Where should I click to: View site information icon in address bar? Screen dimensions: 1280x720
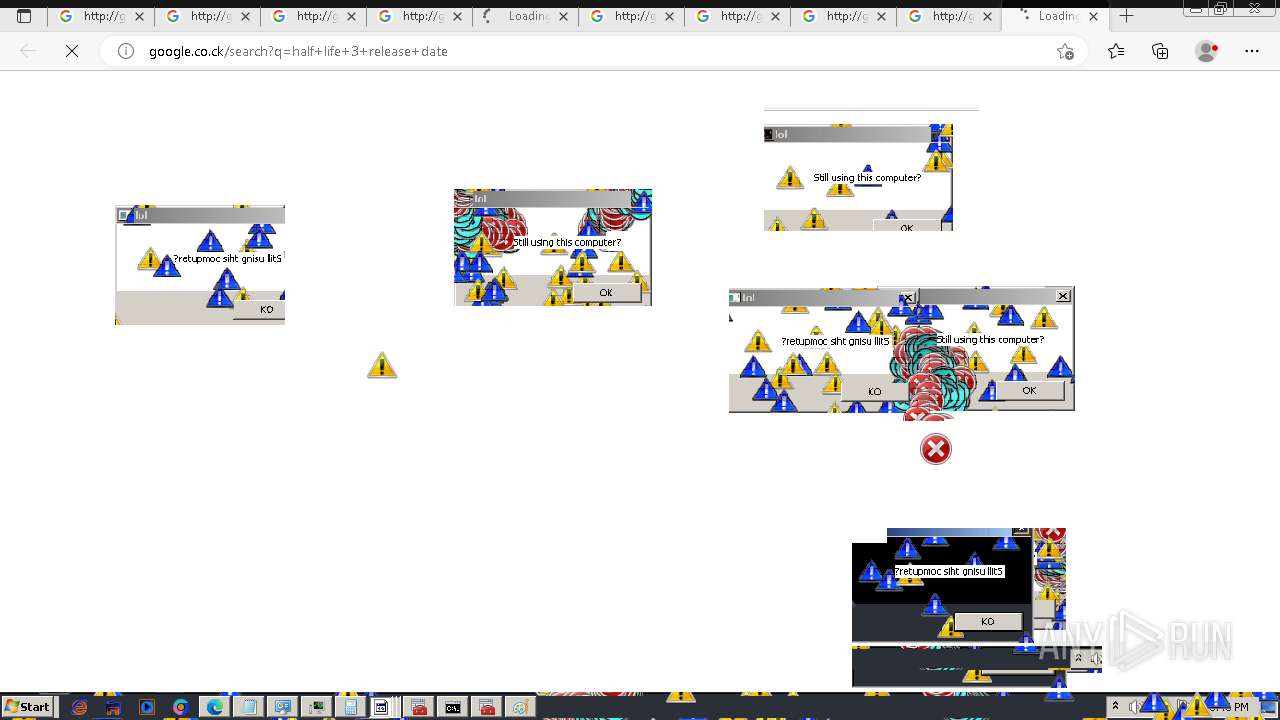126,51
